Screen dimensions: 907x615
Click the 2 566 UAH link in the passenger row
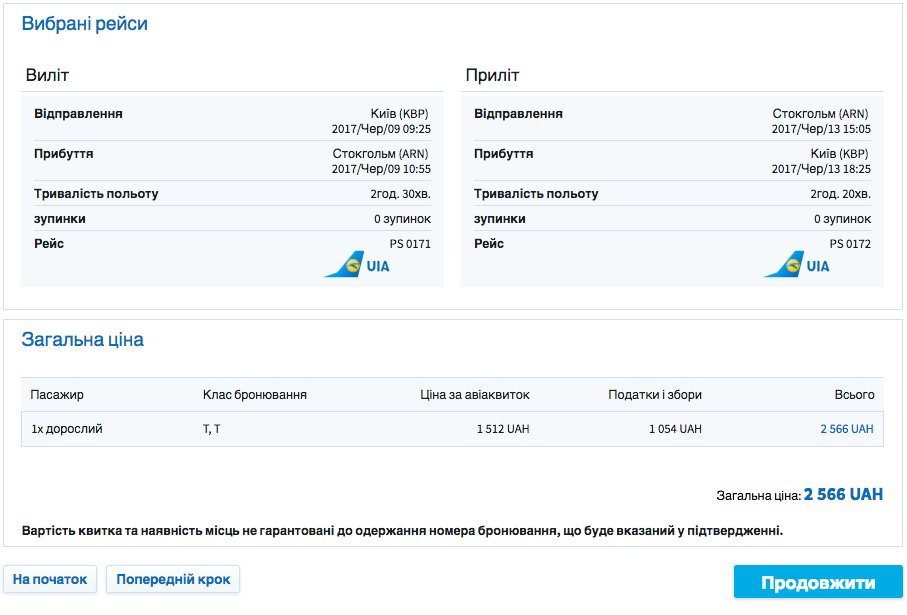pyautogui.click(x=846, y=429)
